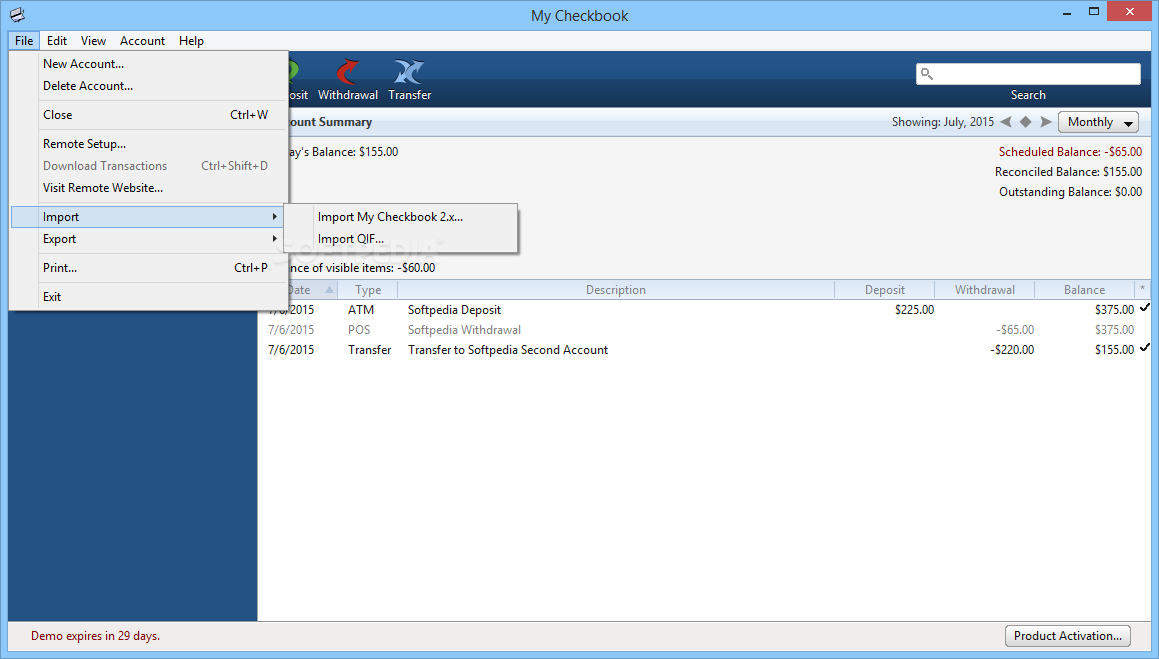
Task: Open the Edit menu
Action: pyautogui.click(x=56, y=41)
